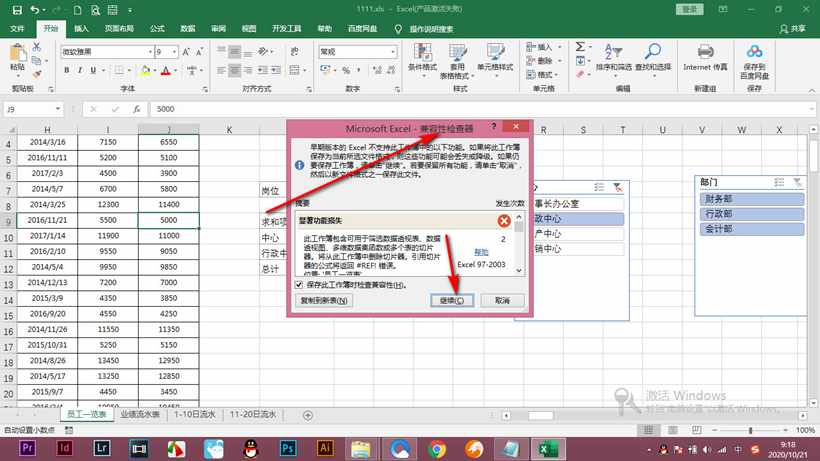Click the fill color highlight swatch
The image size is (820, 461).
tap(145, 70)
